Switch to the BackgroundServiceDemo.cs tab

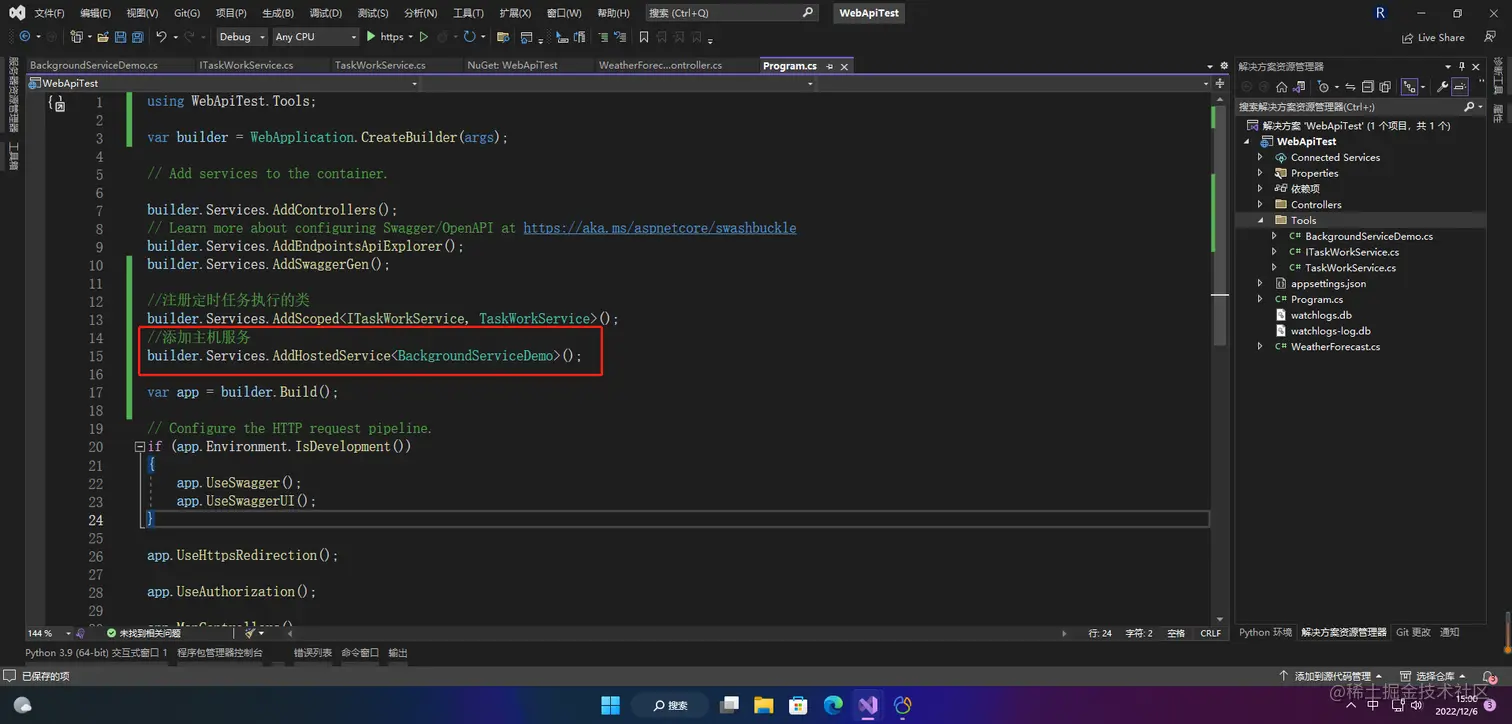coord(94,65)
